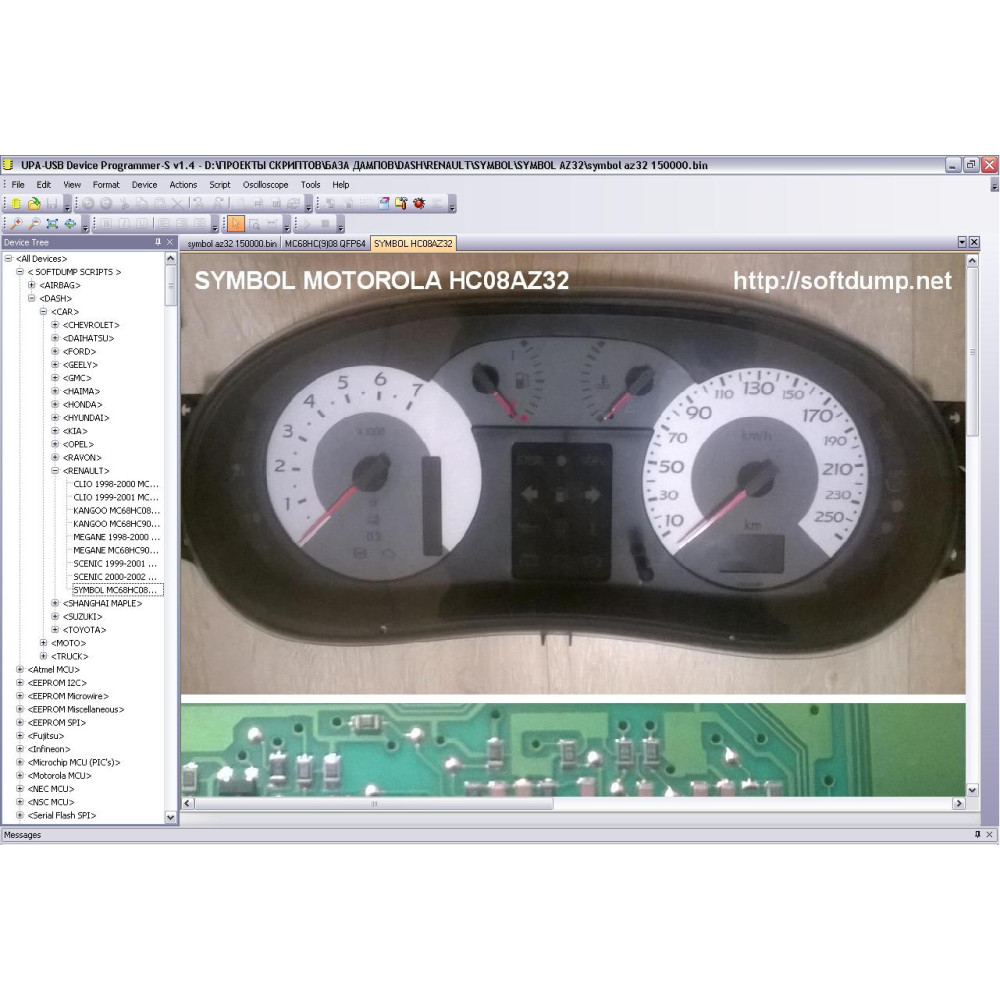The height and width of the screenshot is (1000, 1000).
Task: Click image horizontal scrollbar right arrow
Action: (959, 804)
